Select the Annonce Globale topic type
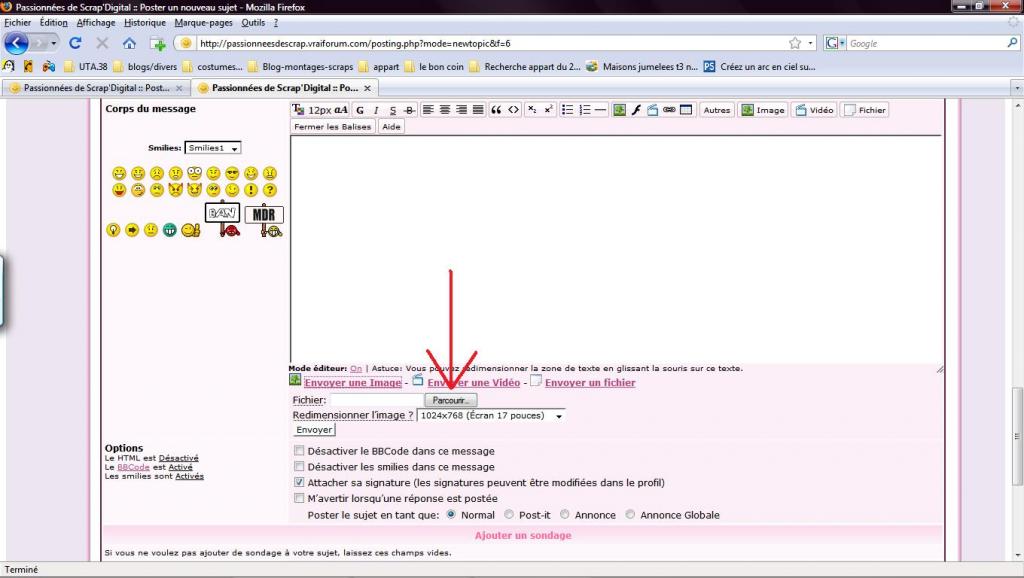 [x=630, y=515]
